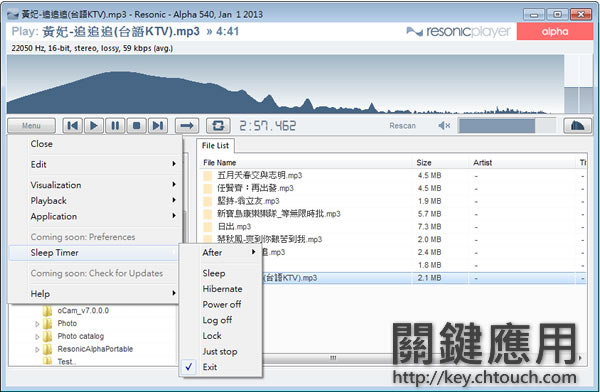The width and height of the screenshot is (600, 392).
Task: Expand the After submenu arrow
Action: (x=253, y=252)
